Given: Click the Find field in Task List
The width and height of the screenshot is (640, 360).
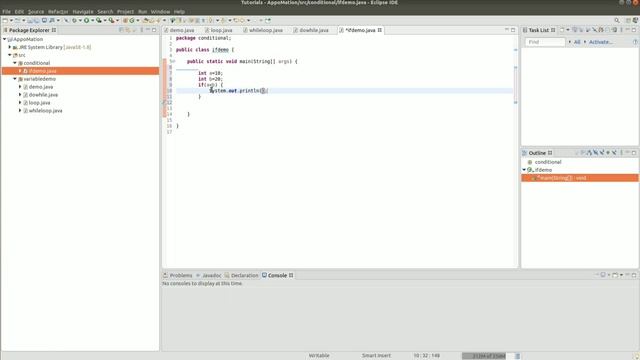Looking at the screenshot, I should click(x=545, y=42).
